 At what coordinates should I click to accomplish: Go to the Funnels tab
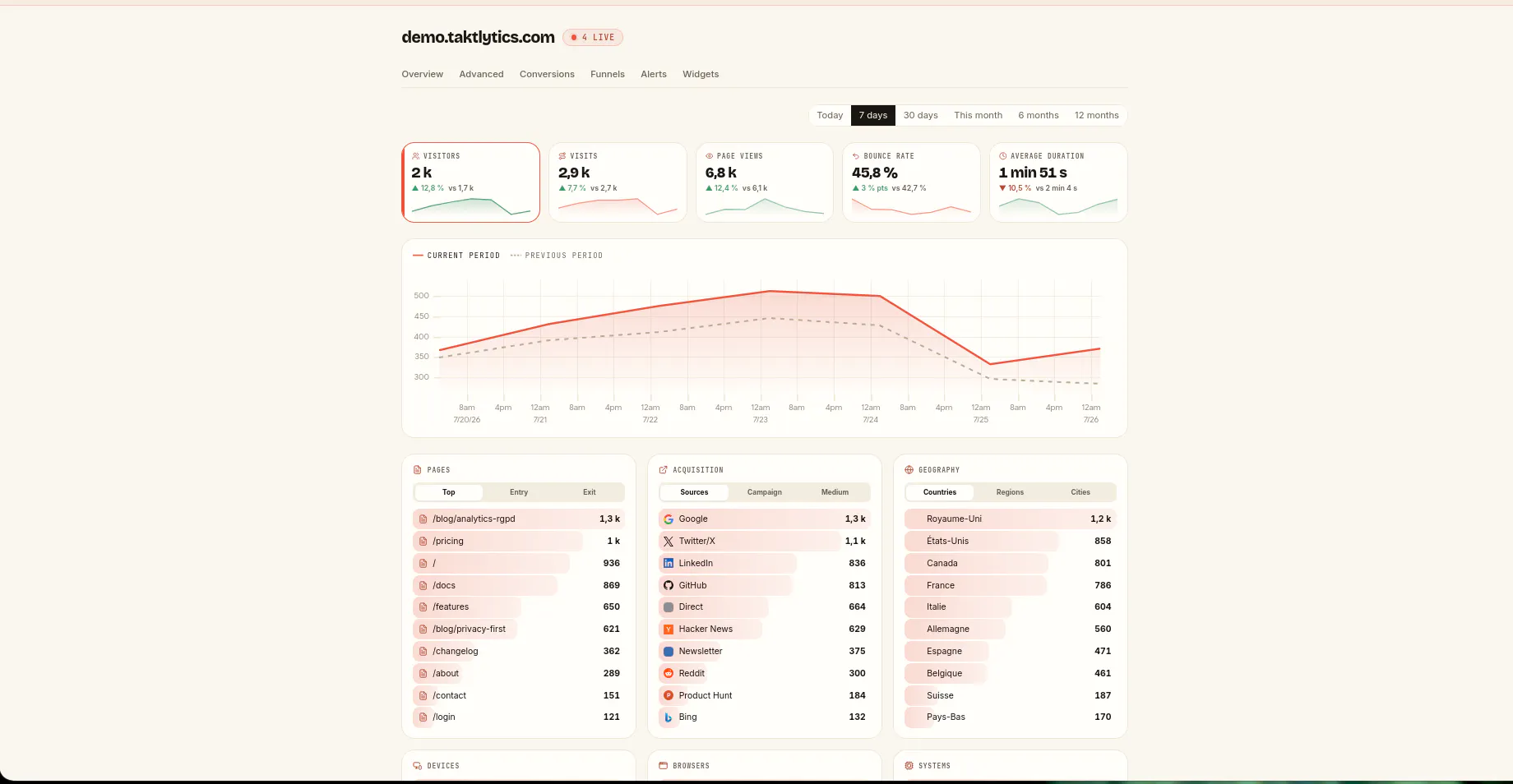608,74
